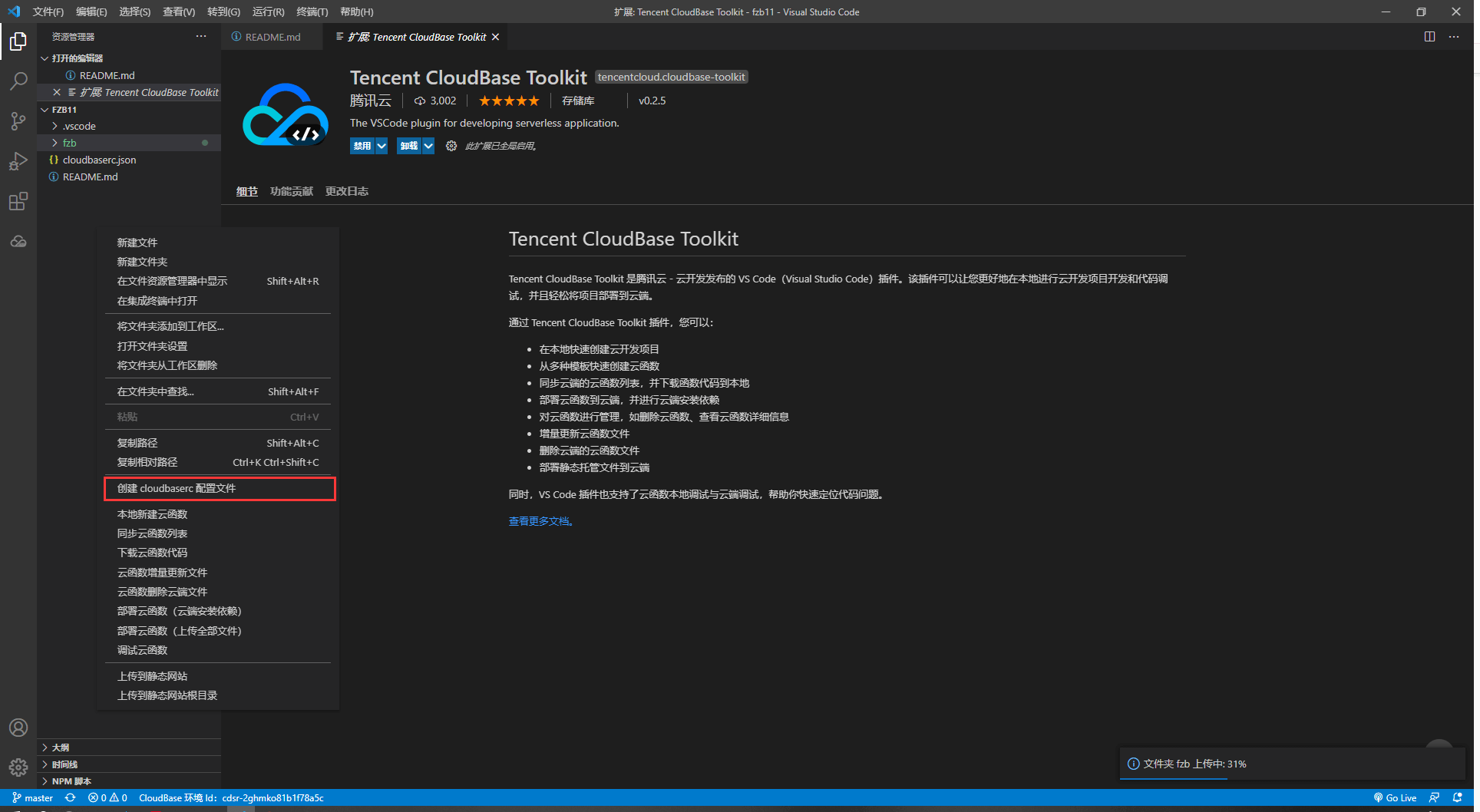Viewport: 1480px width, 812px height.
Task: Open feedback icon in status bar
Action: [x=1434, y=797]
